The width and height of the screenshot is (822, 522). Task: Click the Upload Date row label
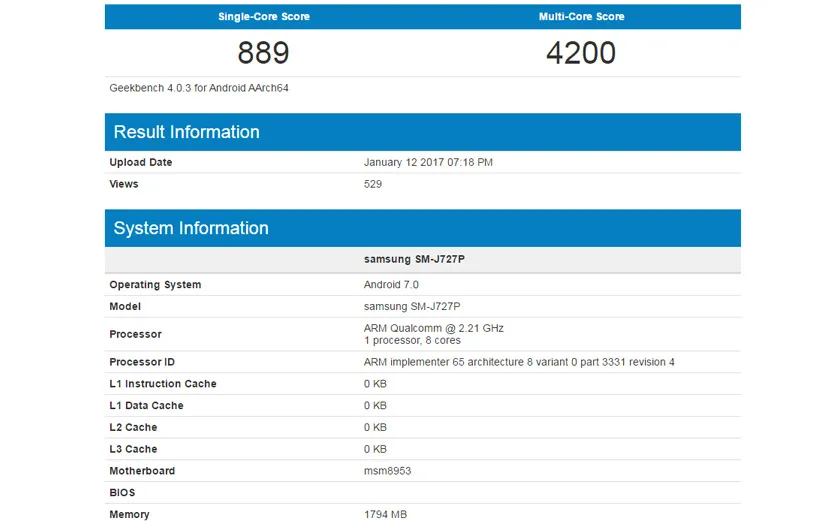click(x=141, y=162)
